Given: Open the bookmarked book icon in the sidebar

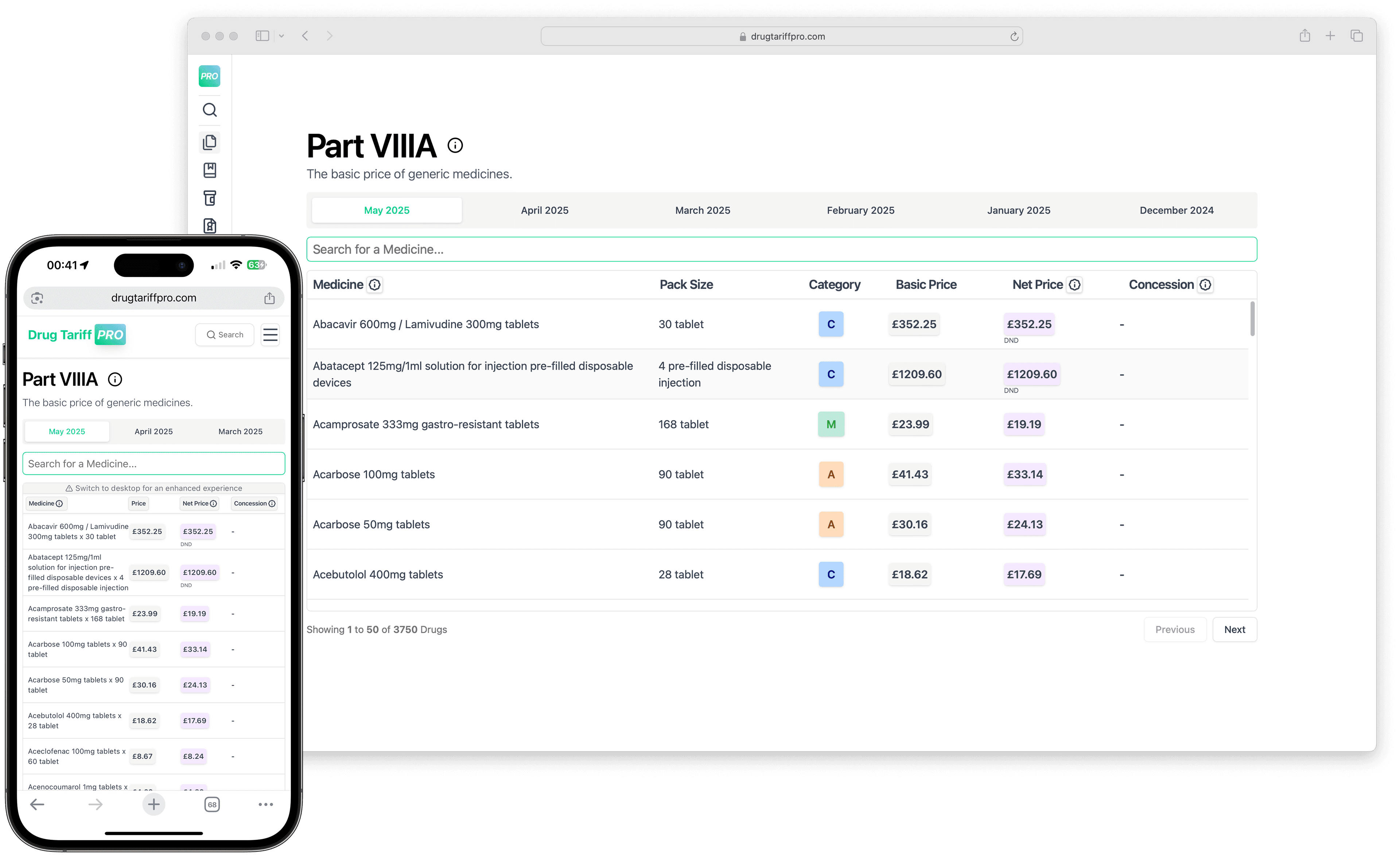Looking at the screenshot, I should (210, 170).
